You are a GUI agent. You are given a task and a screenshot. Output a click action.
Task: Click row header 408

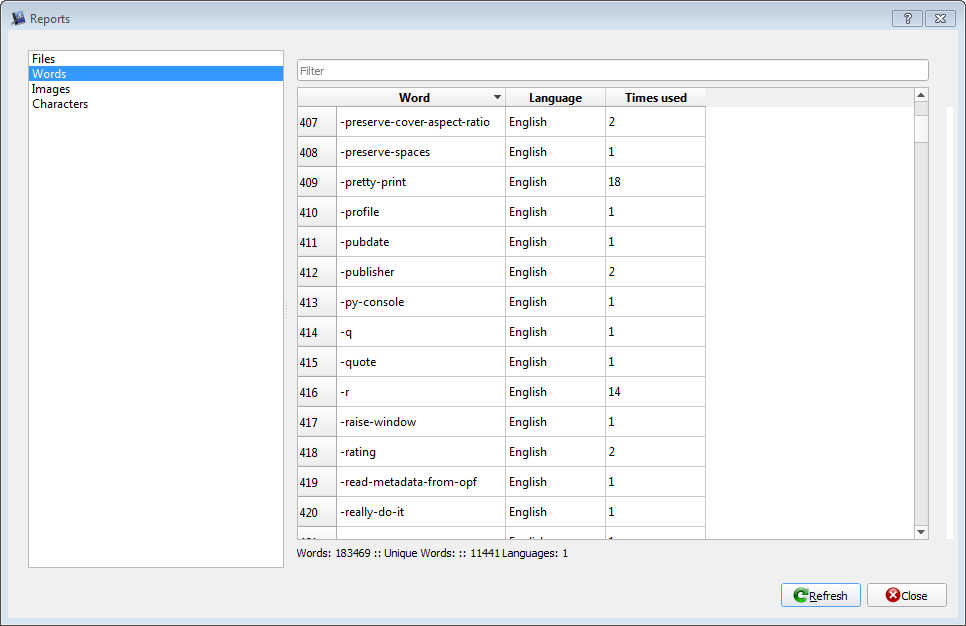[x=317, y=152]
